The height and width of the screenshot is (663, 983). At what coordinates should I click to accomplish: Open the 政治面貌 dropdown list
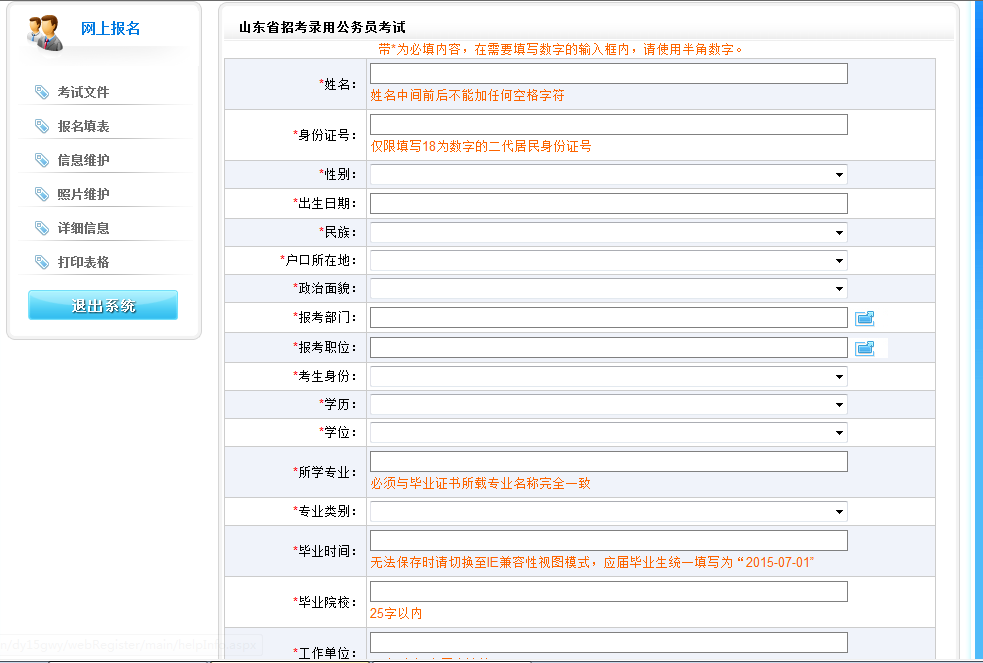pos(838,289)
